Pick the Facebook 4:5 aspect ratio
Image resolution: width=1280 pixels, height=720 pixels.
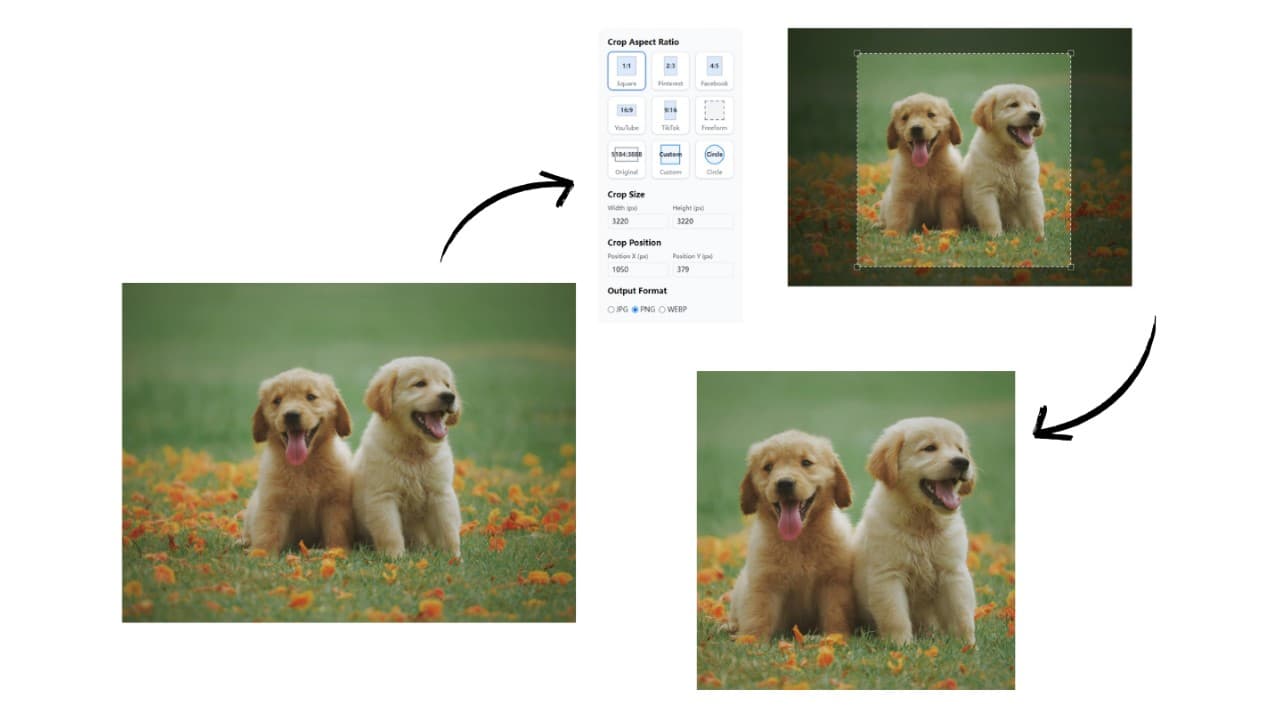coord(713,68)
